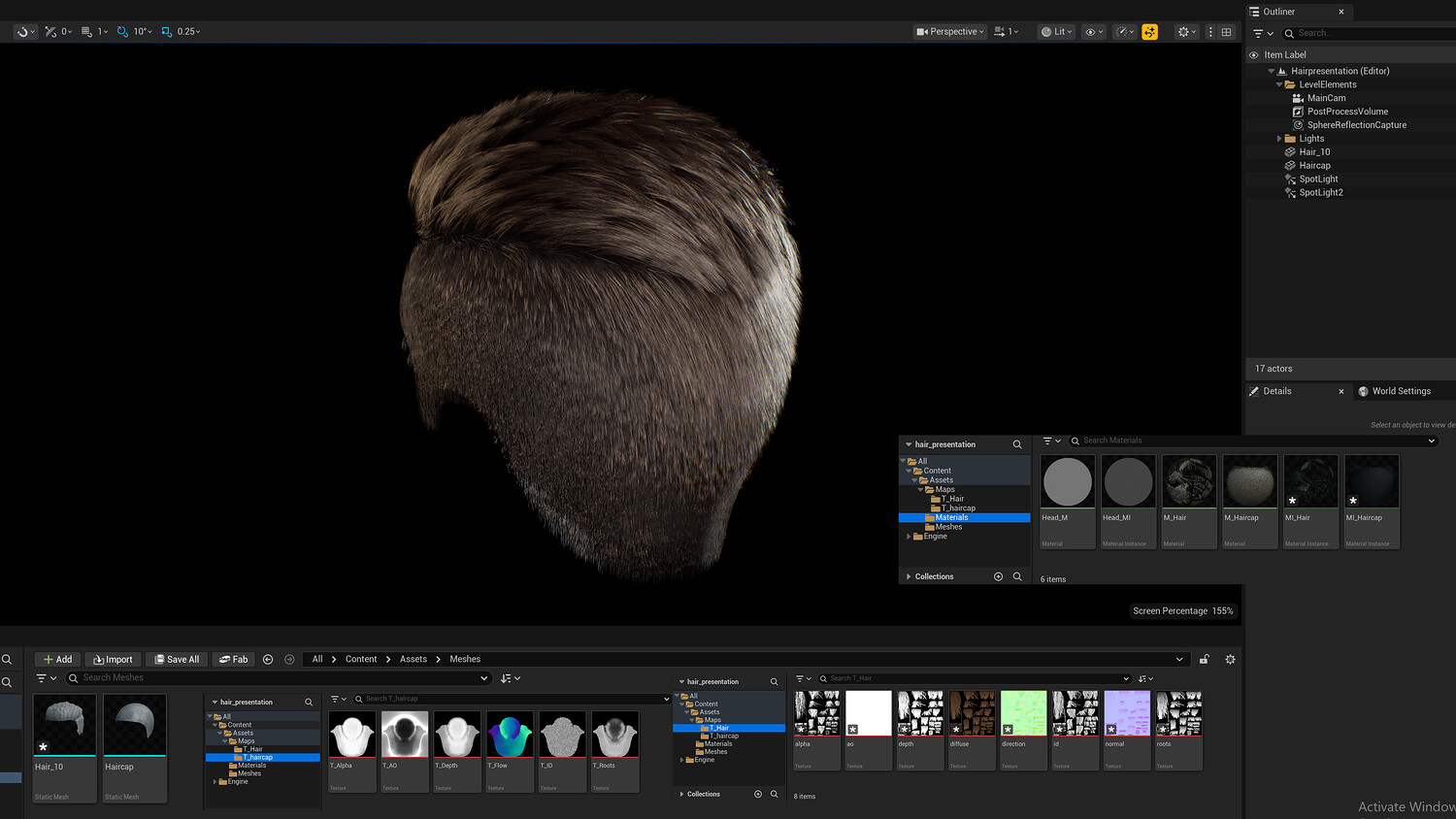Select the Details tab

coord(1276,391)
